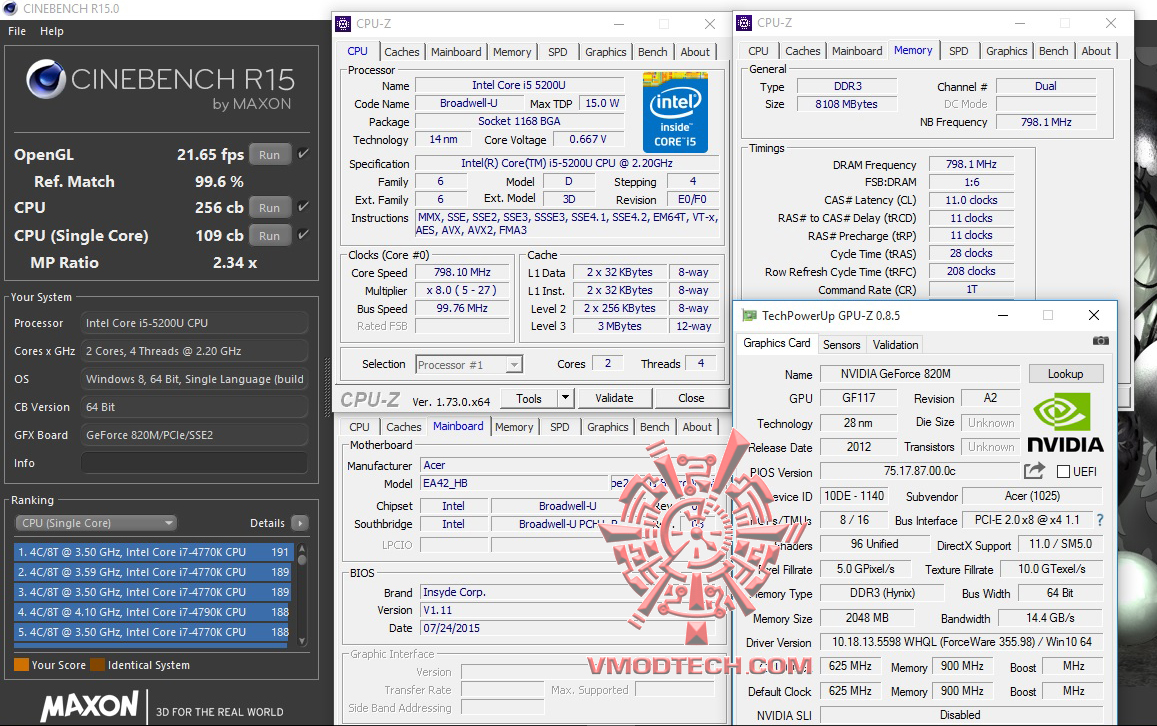Click the CPU-Z icon in Memory window title
1157x726 pixels.
click(745, 23)
